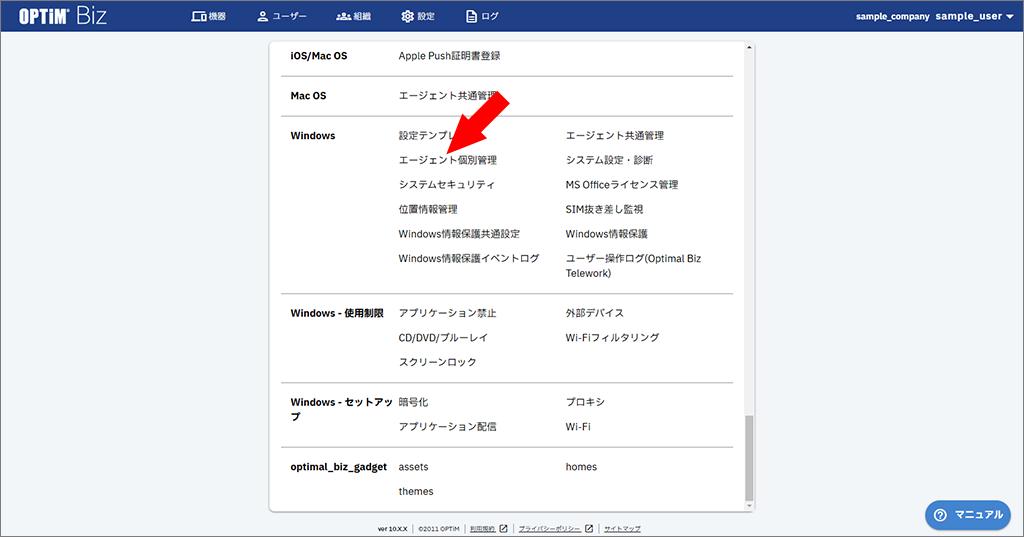Open アプリケーション配信
The image size is (1024, 537).
447,427
